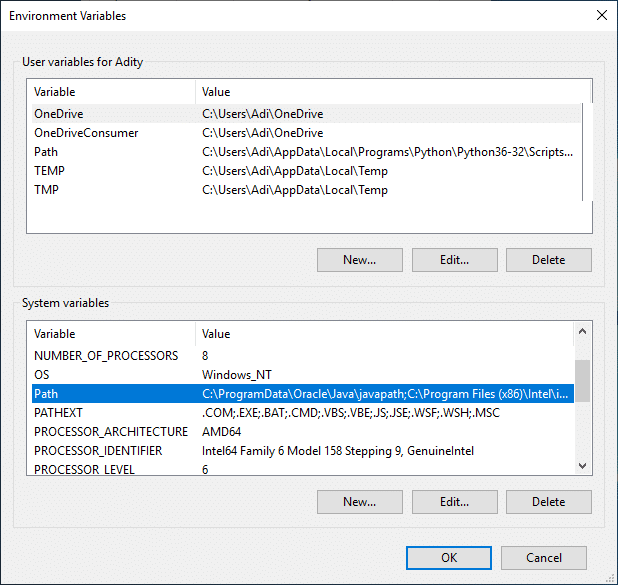618x585 pixels.
Task: Close the Environment Variables dialog
Action: click(x=600, y=16)
